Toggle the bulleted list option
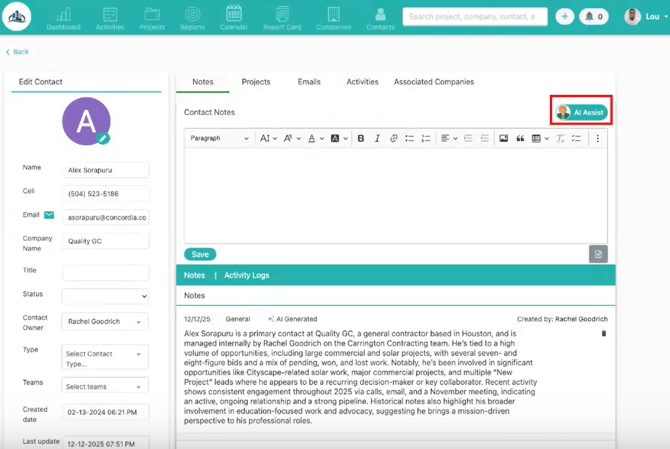This screenshot has height=449, width=670. pos(409,139)
